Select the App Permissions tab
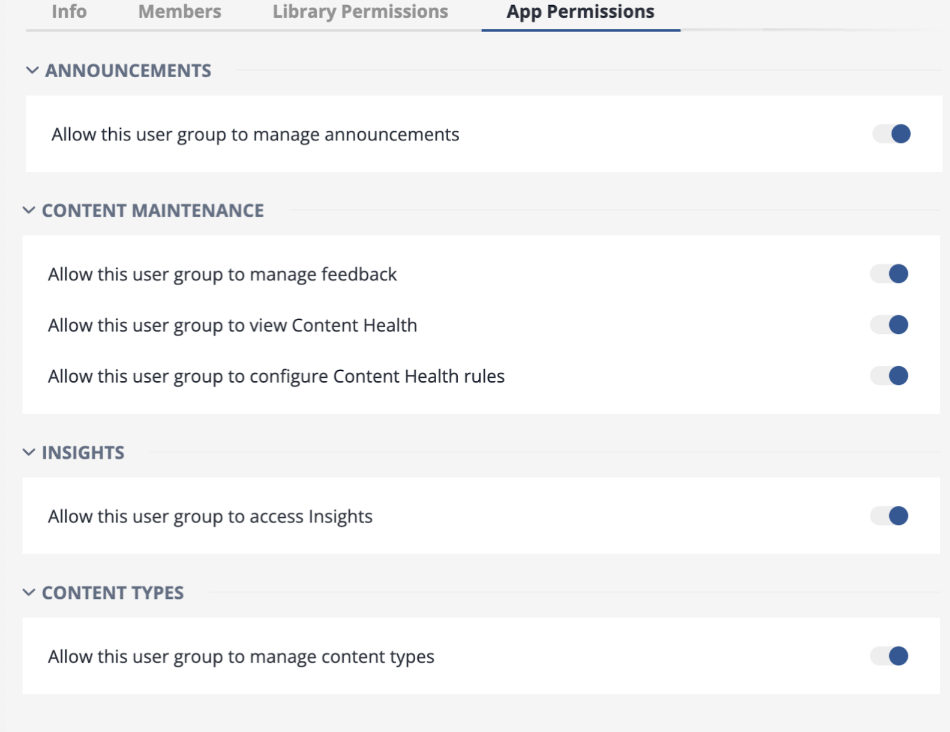Viewport: 950px width, 732px height. coord(580,12)
